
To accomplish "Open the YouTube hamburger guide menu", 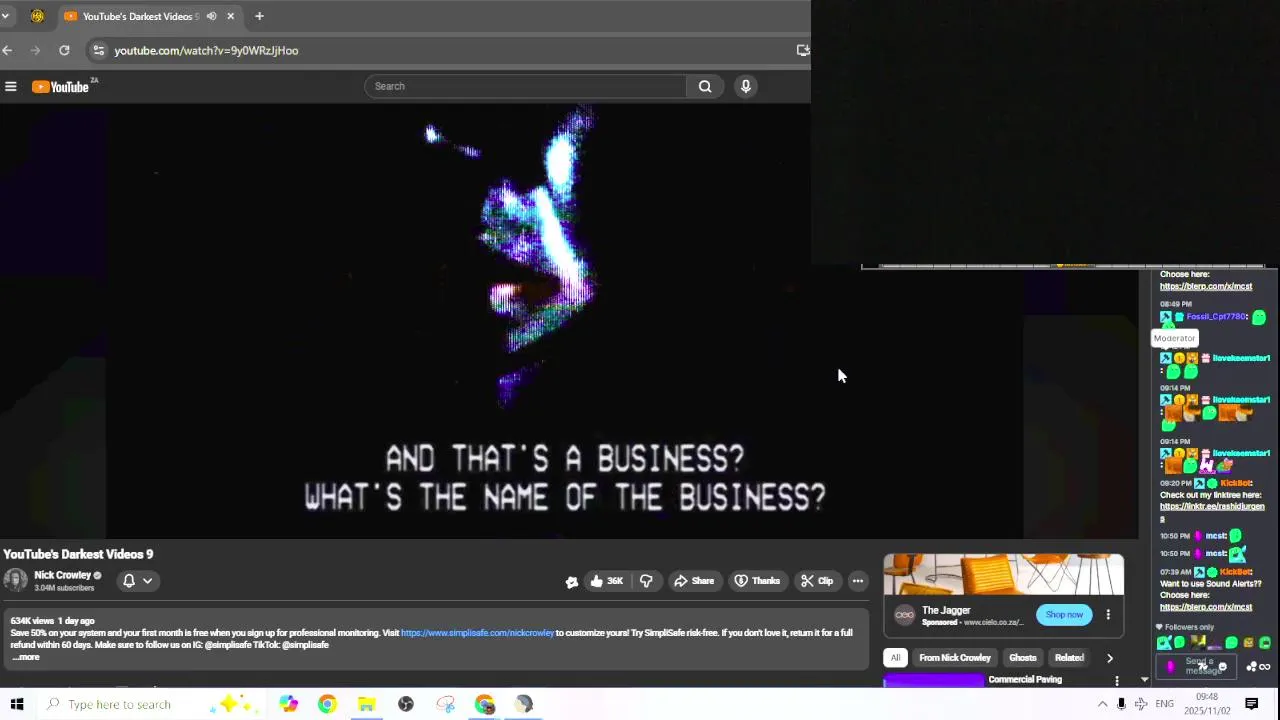I will point(11,87).
